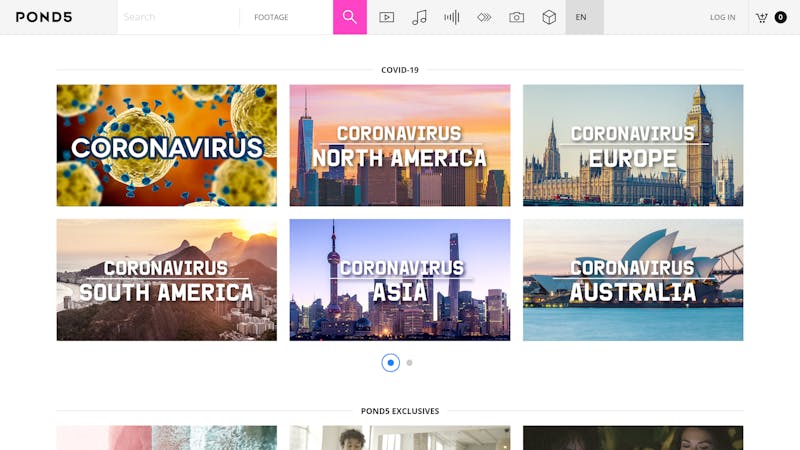Open the 3D models cube icon
This screenshot has height=450, width=800.
pos(549,17)
